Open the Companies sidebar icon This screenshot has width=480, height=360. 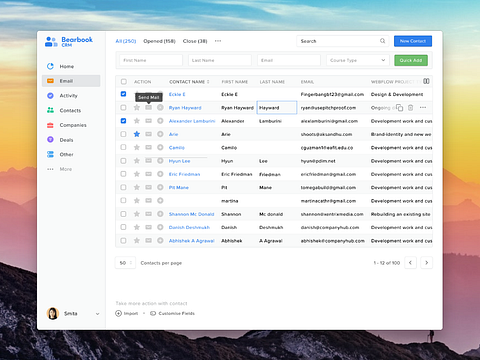(50, 125)
